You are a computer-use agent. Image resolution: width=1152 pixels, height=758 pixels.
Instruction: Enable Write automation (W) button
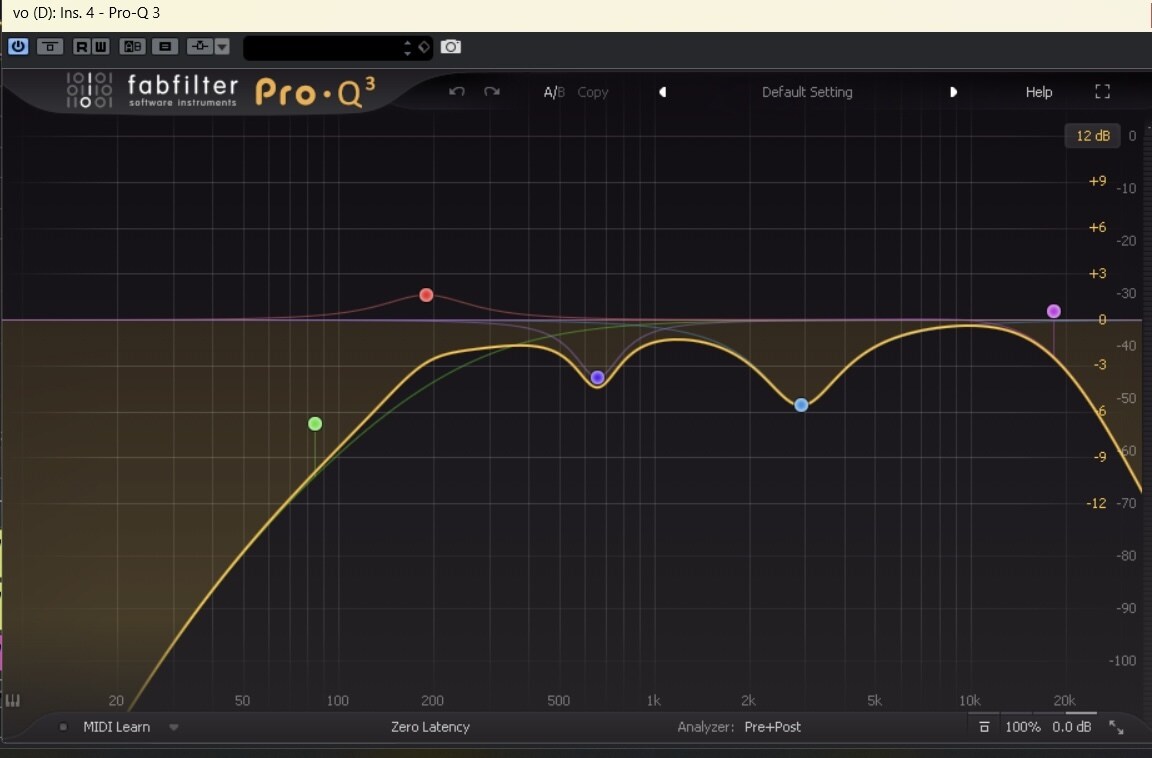coord(101,46)
